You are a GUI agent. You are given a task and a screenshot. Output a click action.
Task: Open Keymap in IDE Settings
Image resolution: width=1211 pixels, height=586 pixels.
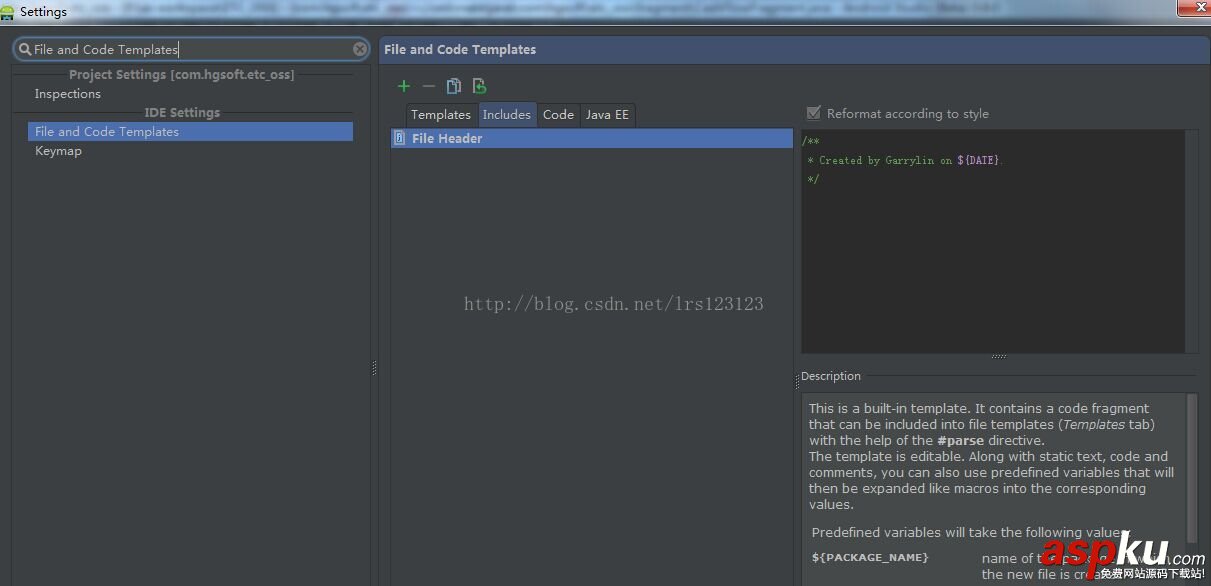click(58, 150)
